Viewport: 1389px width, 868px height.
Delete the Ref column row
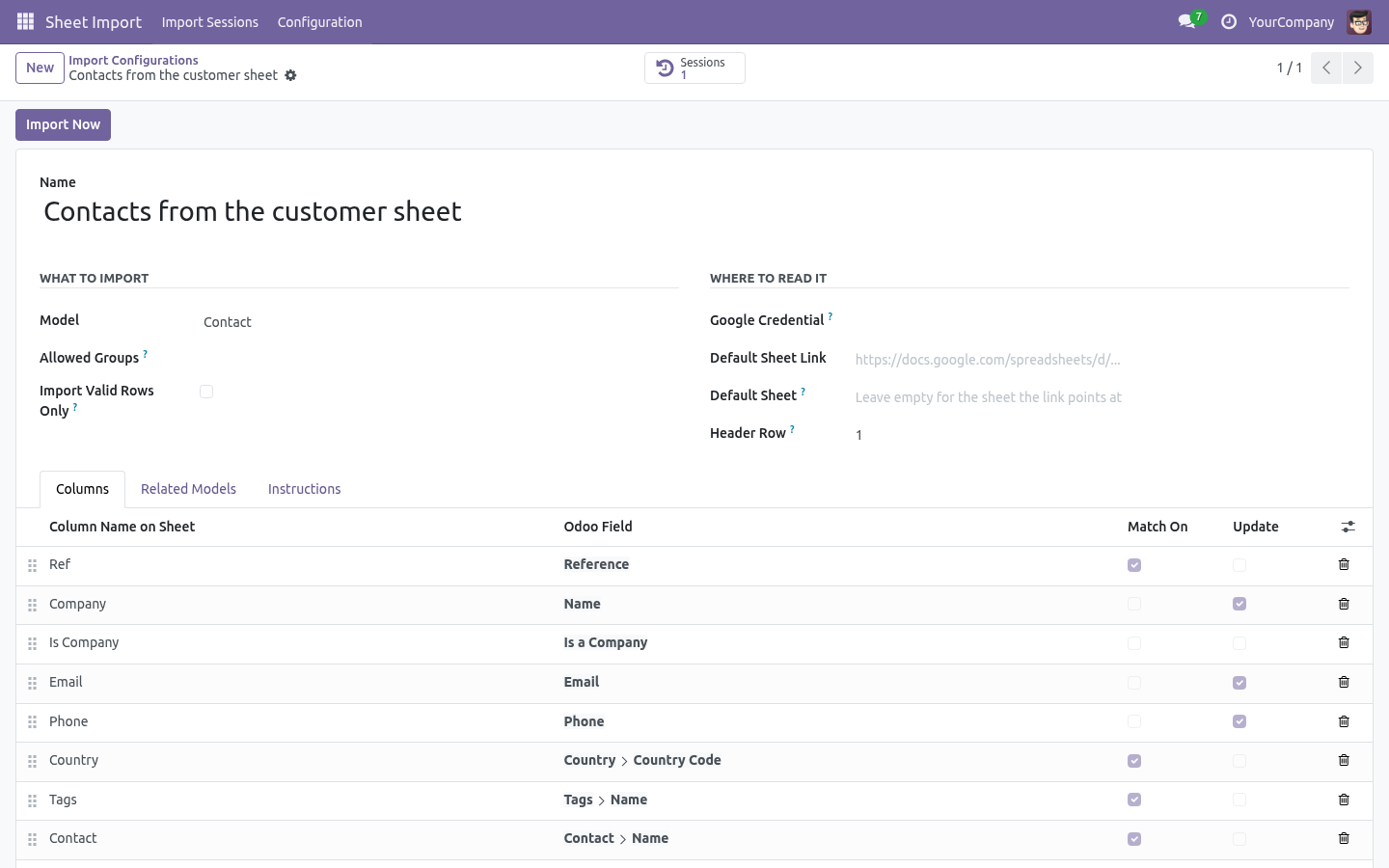coord(1344,564)
